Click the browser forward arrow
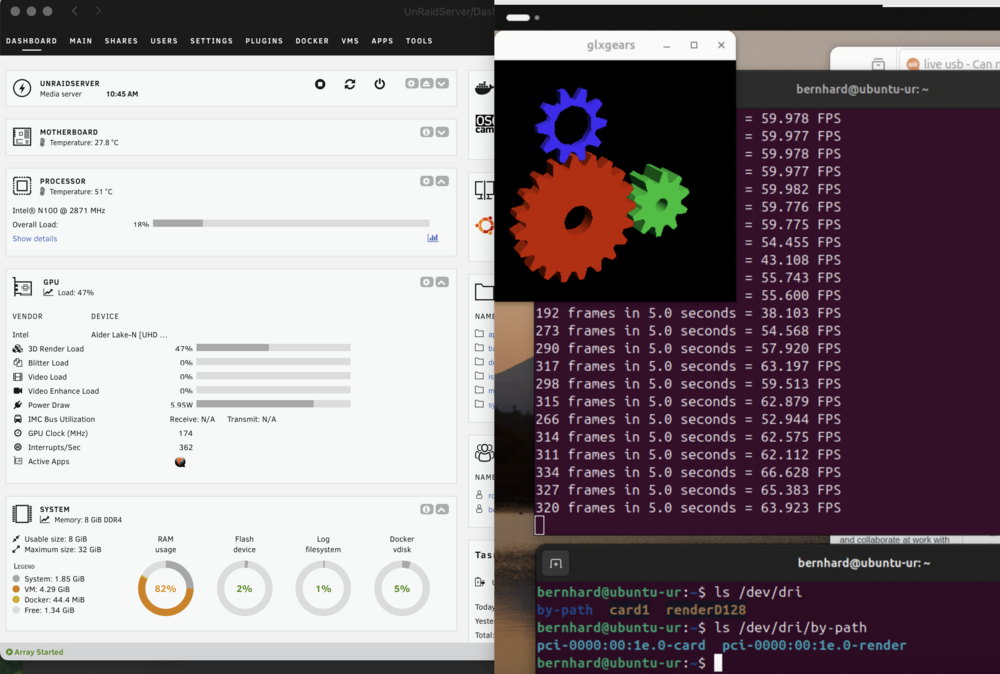The width and height of the screenshot is (1000, 674). point(98,11)
